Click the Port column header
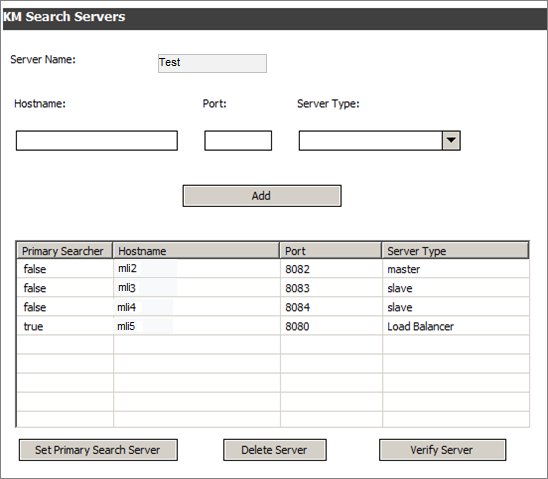 click(331, 251)
